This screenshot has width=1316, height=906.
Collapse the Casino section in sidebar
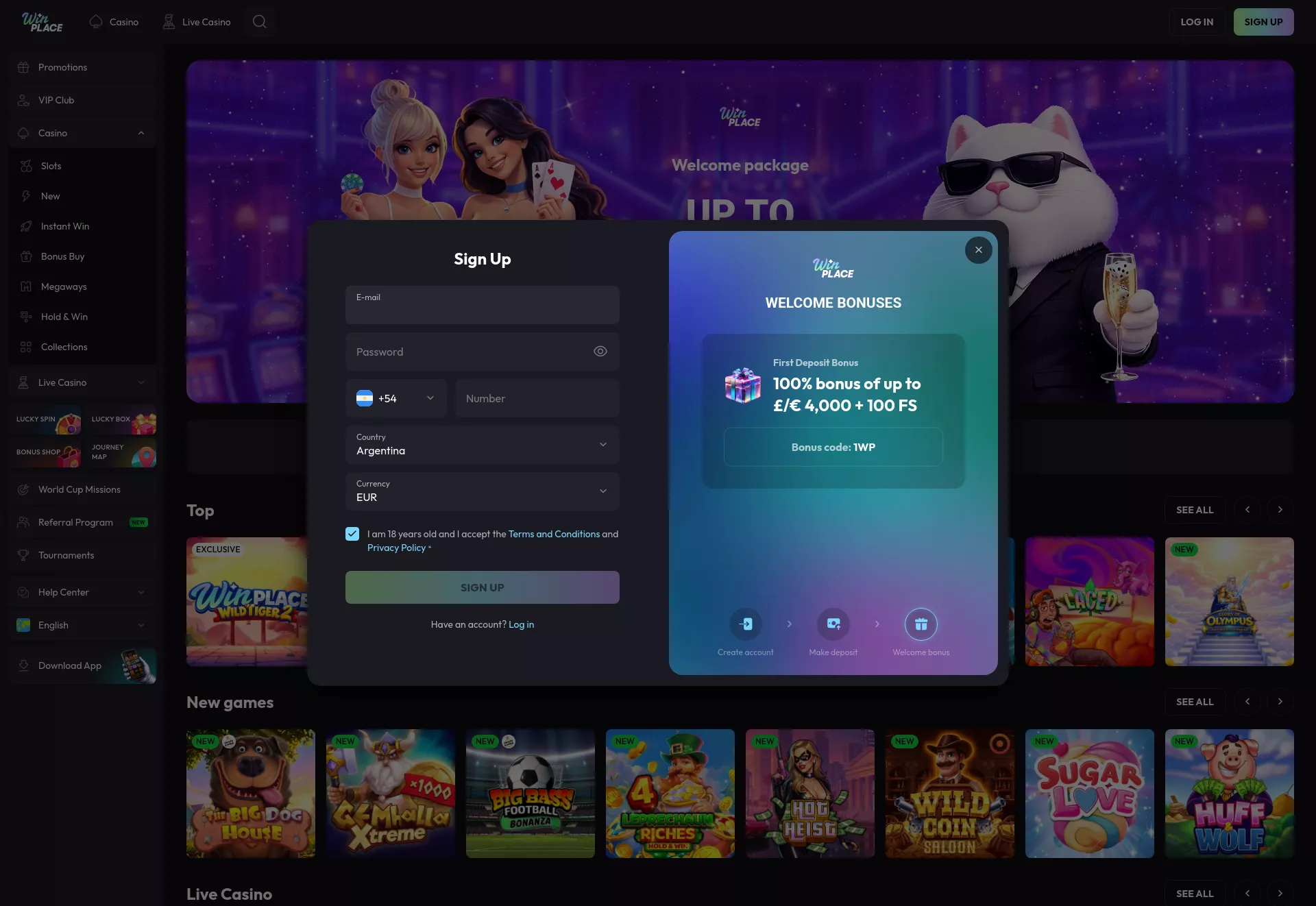pos(141,133)
